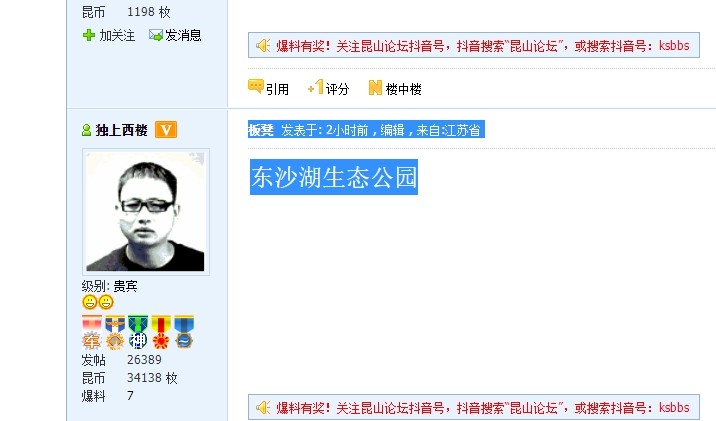
Task: Click the 楼中楼 N icon
Action: pyautogui.click(x=375, y=87)
